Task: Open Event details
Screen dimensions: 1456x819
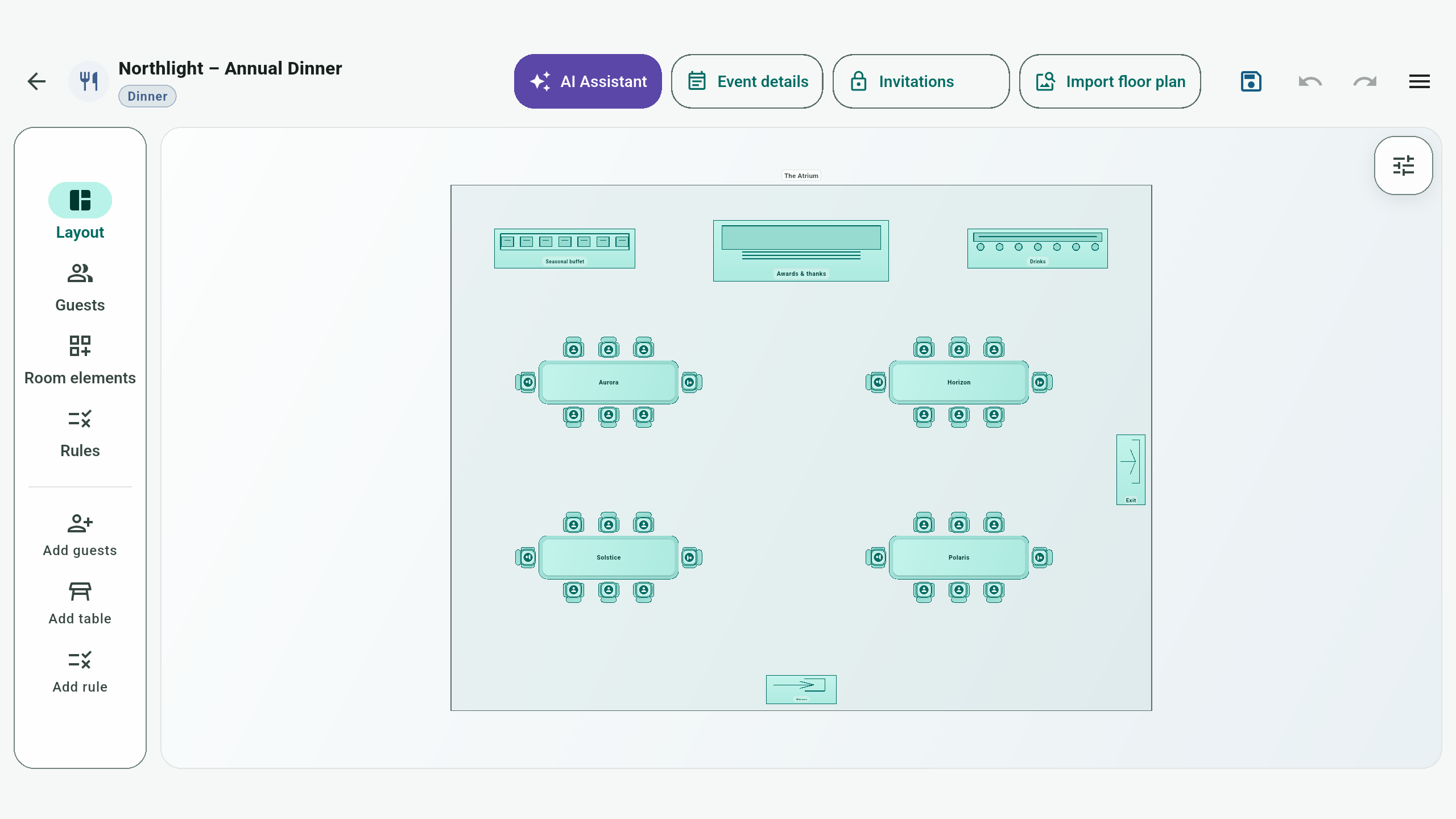Action: (747, 81)
